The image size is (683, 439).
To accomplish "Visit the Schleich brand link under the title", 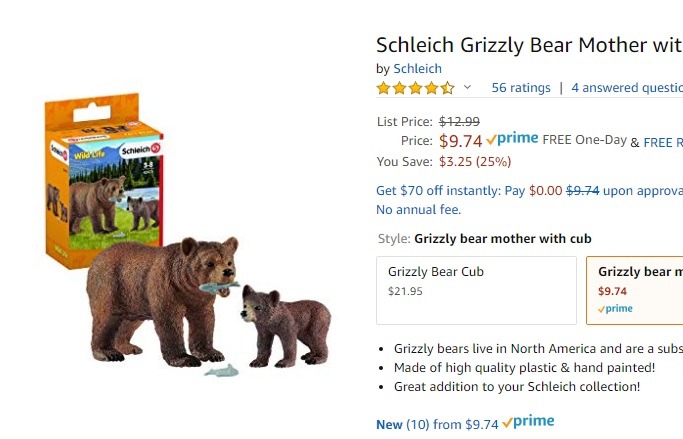I will click(417, 68).
